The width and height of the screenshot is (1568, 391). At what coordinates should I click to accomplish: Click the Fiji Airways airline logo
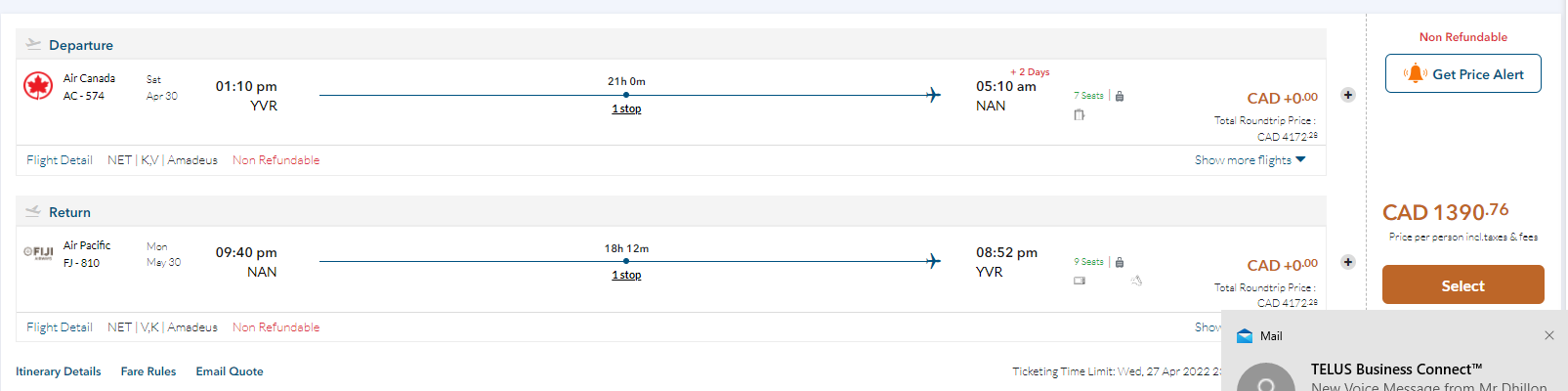coord(38,252)
